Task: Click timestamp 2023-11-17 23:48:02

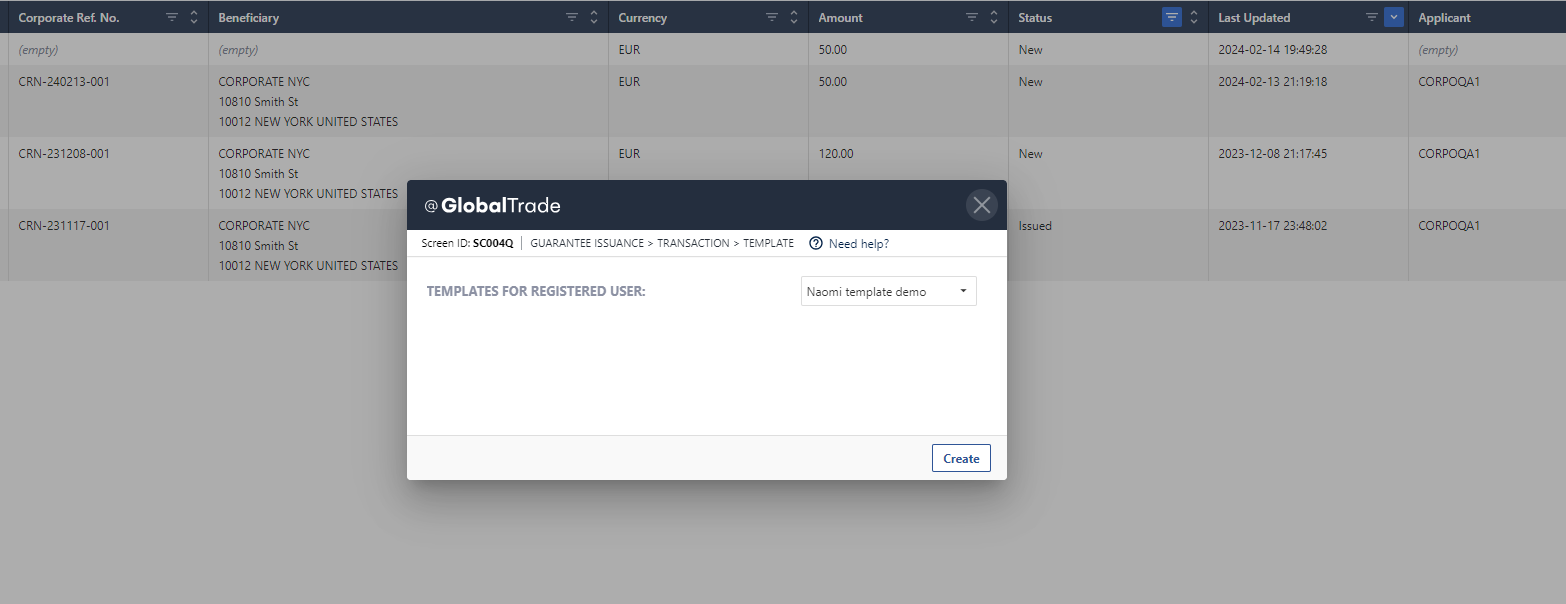Action: [x=1273, y=226]
